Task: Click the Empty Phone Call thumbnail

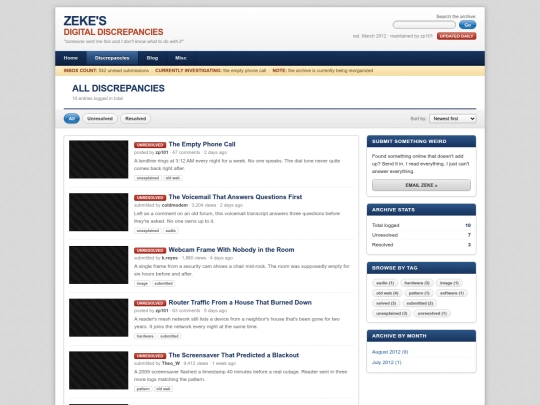Action: coord(98,159)
